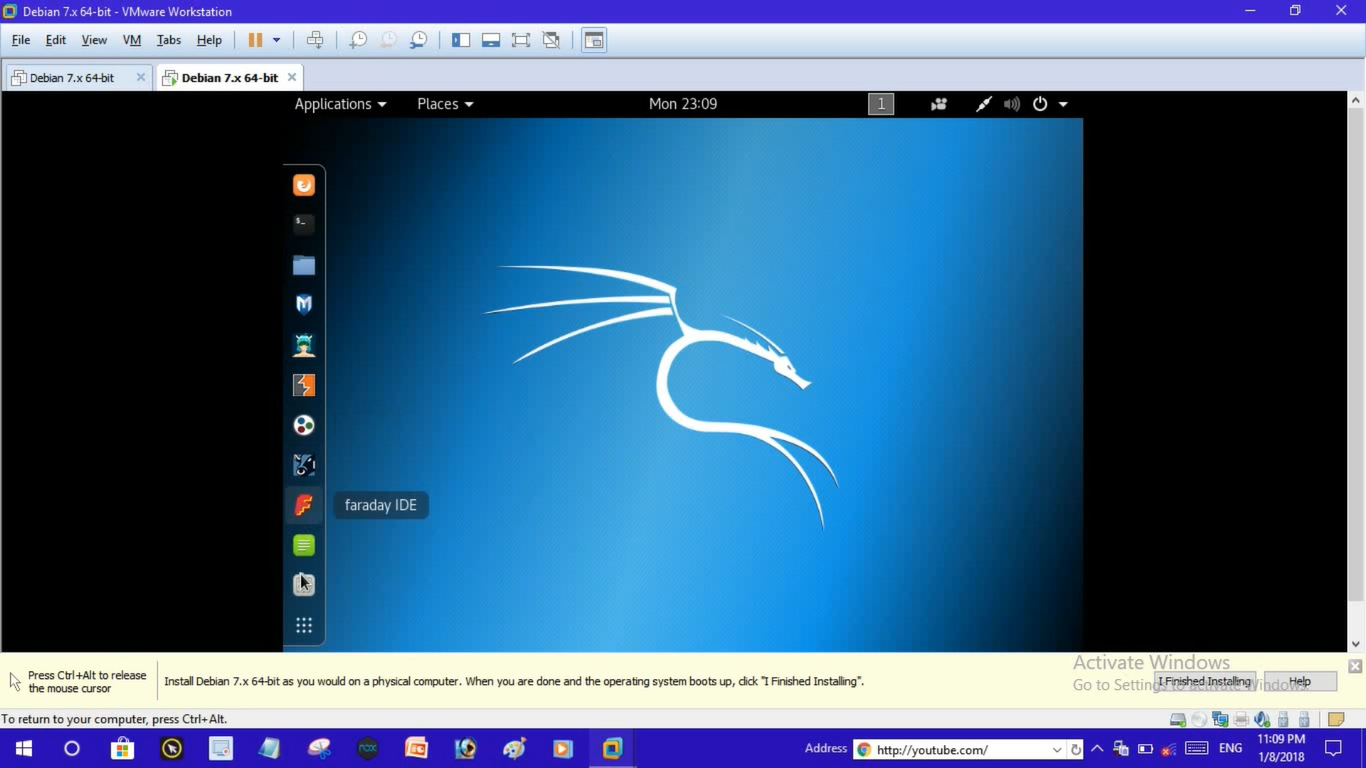
Task: Suspend the guest with the pause button
Action: [257, 40]
